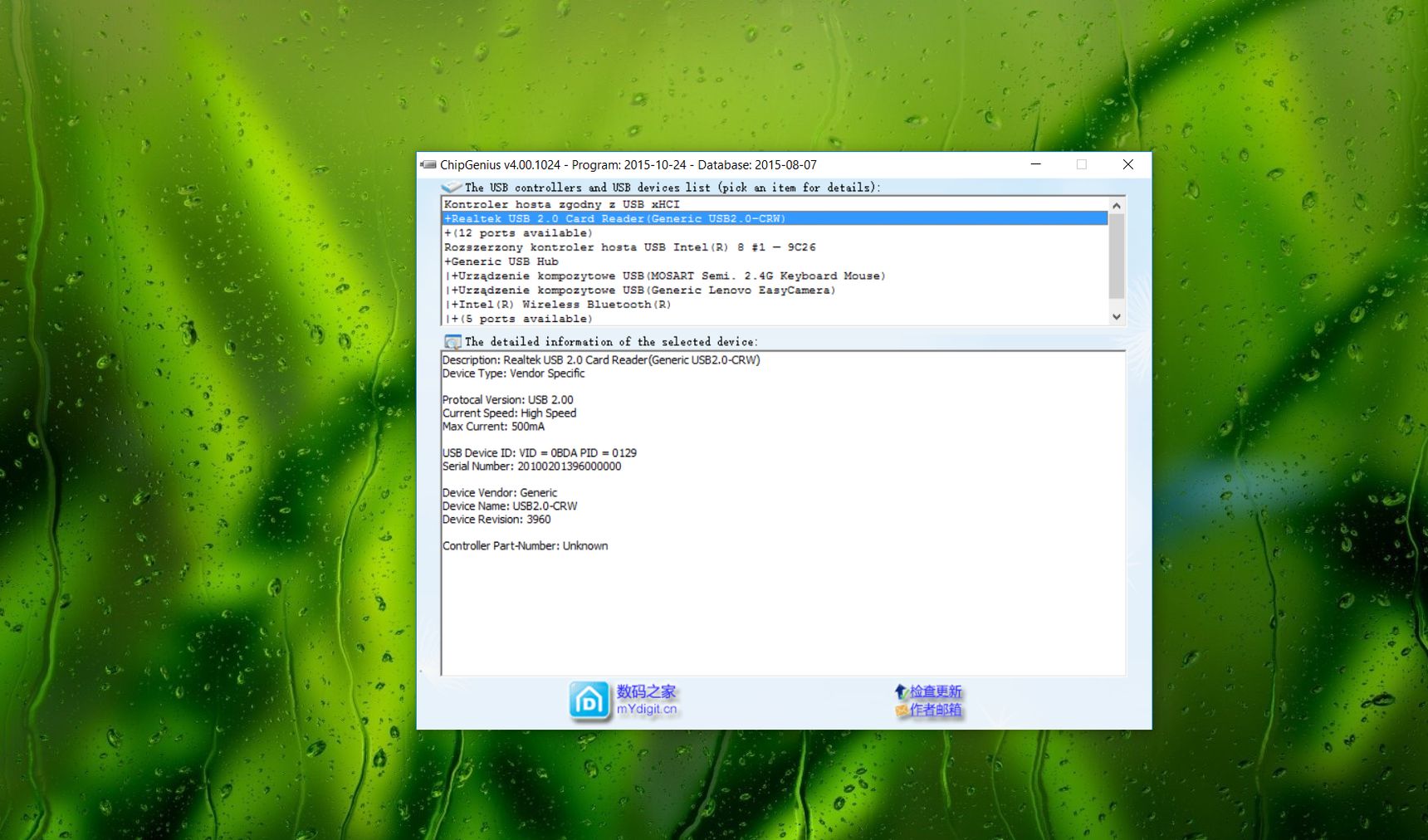Click the device list header icon

[452, 187]
